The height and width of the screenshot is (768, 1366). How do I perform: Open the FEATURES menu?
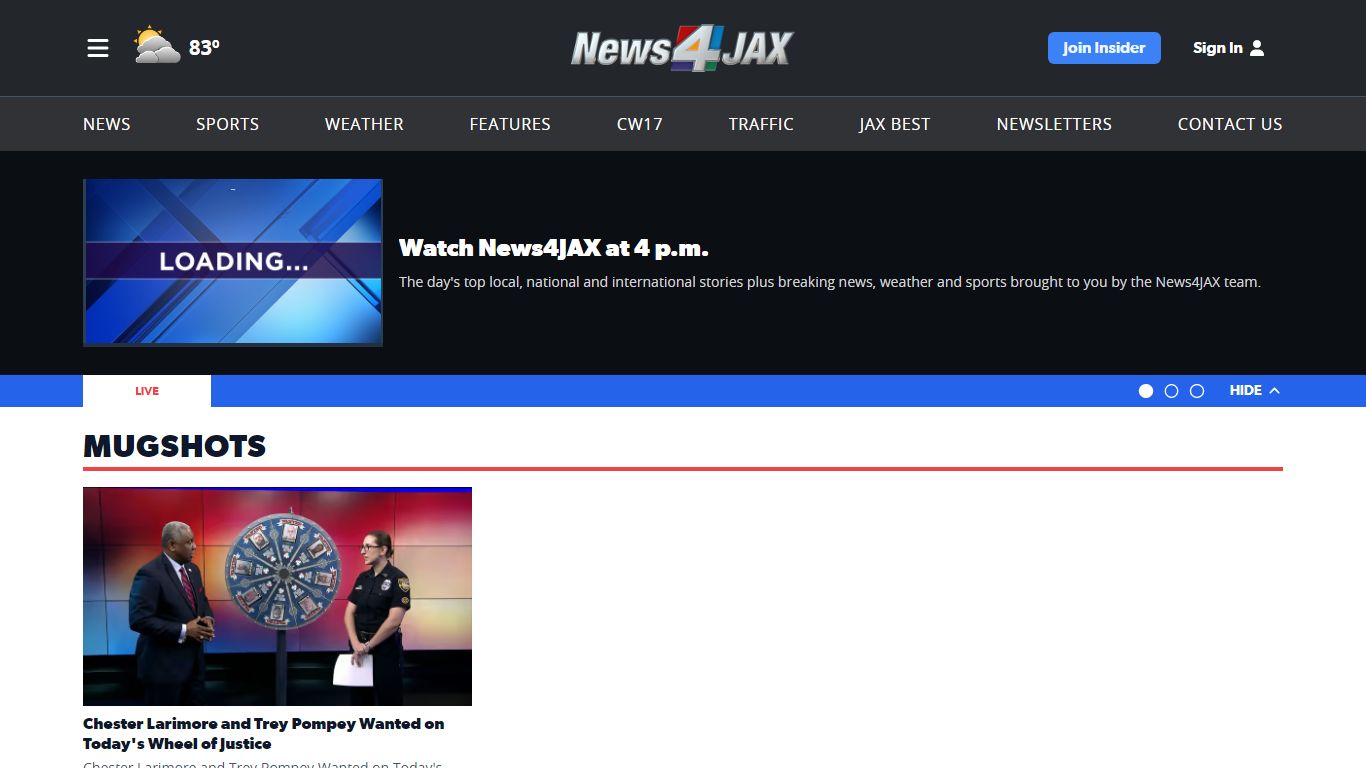click(510, 124)
